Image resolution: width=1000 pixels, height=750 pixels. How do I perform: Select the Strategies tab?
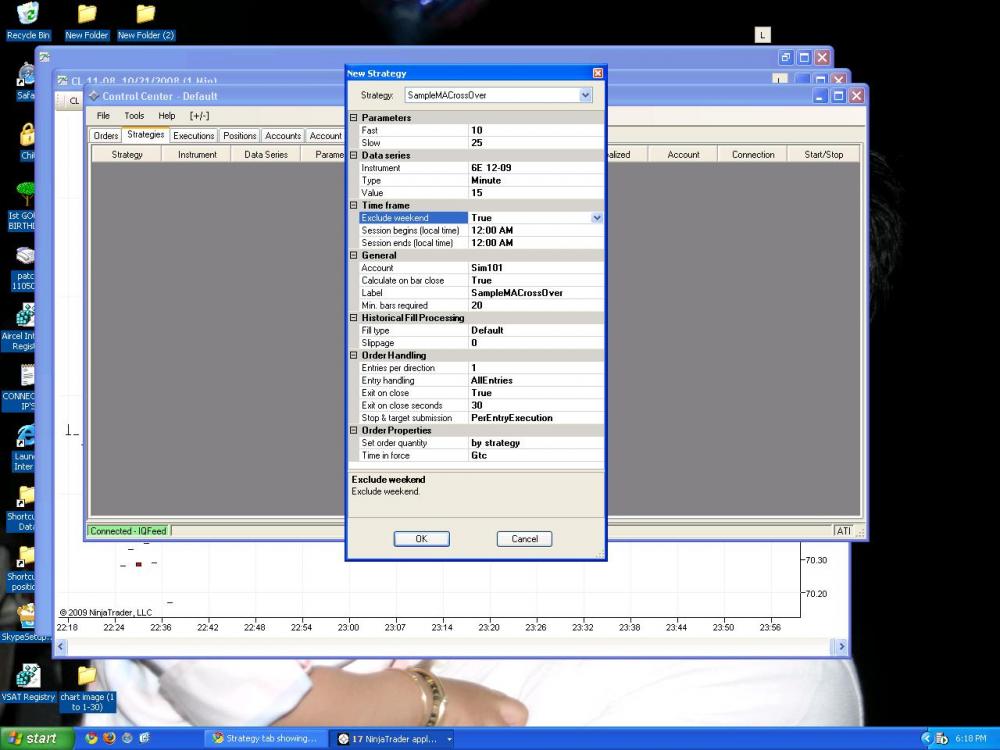(x=145, y=135)
